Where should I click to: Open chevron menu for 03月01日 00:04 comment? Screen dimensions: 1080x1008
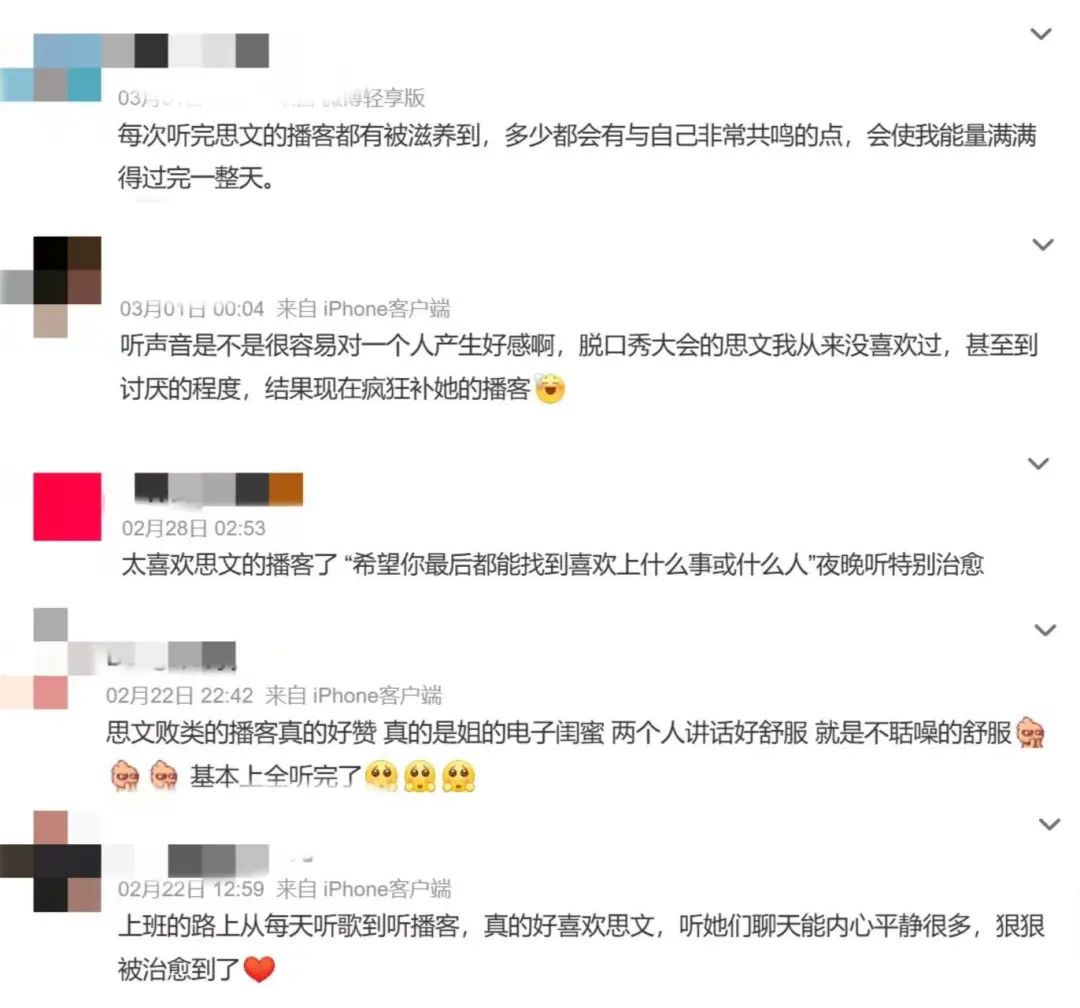(x=1043, y=245)
